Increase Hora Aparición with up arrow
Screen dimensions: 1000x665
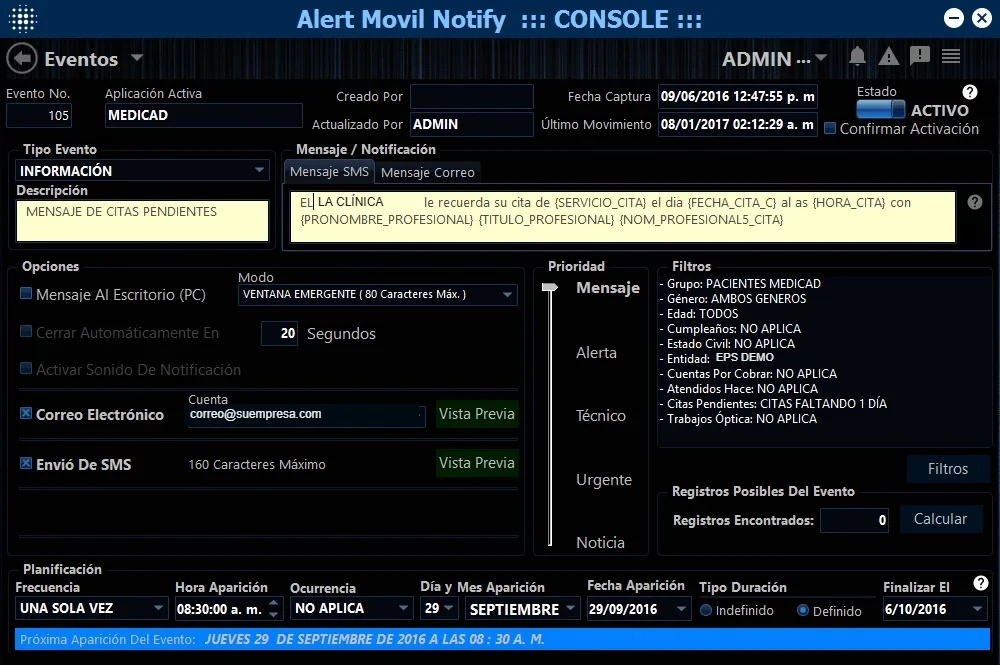273,603
